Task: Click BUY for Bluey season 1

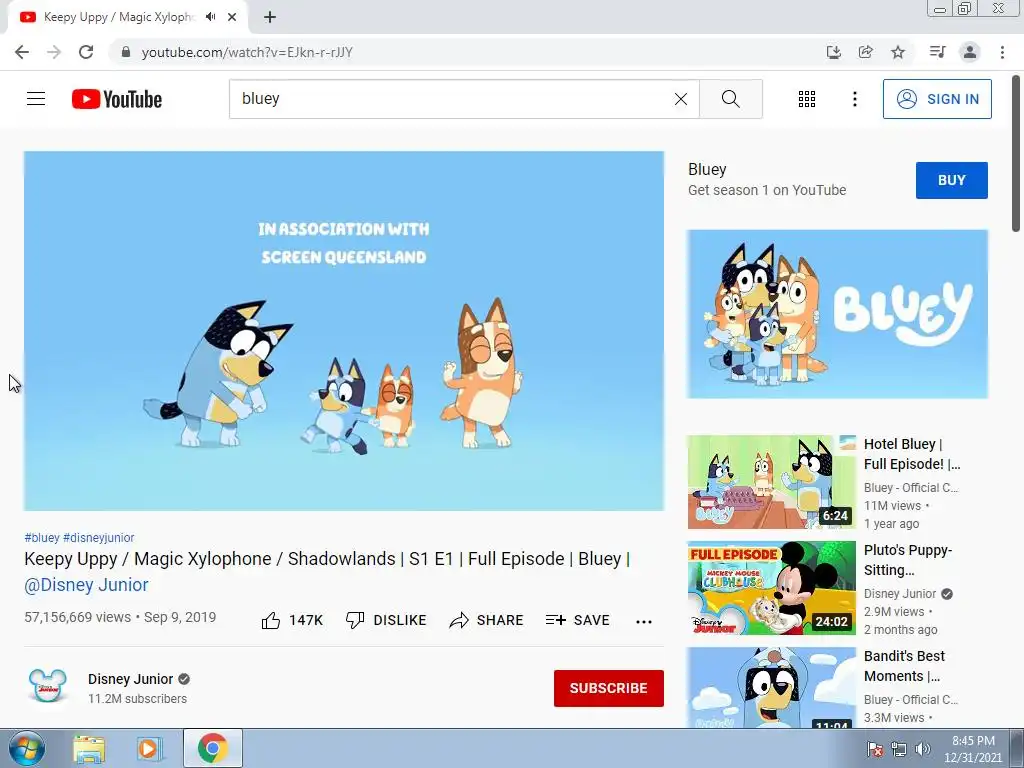Action: (952, 180)
